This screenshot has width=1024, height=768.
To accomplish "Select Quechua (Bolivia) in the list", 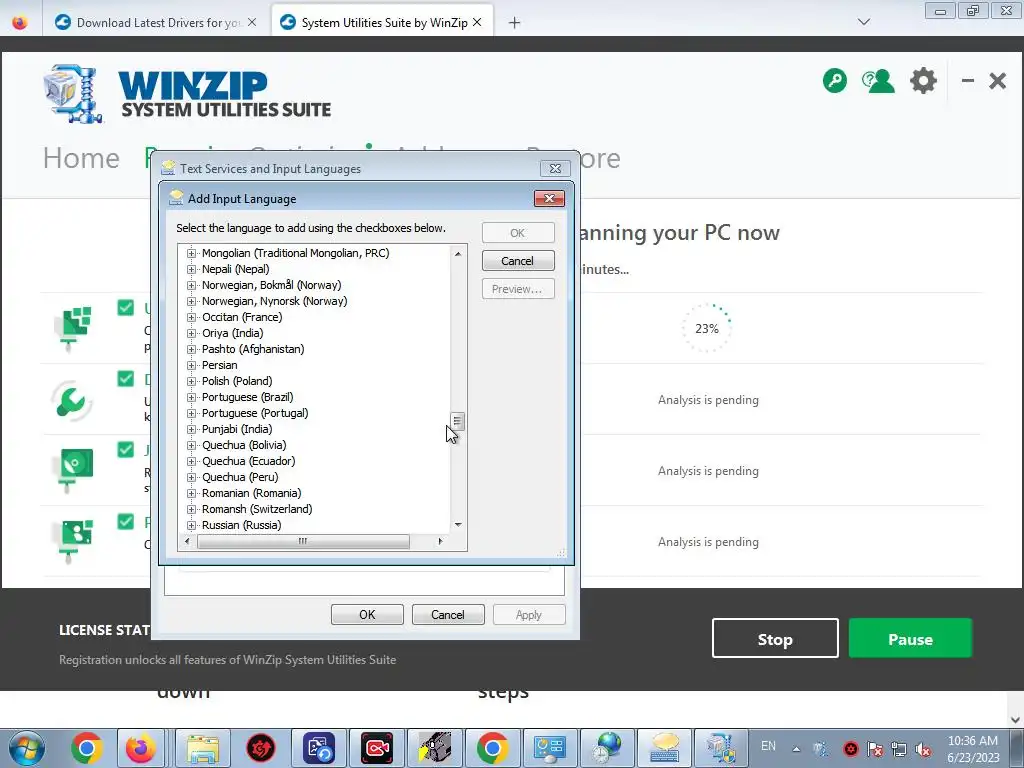I will pos(244,445).
